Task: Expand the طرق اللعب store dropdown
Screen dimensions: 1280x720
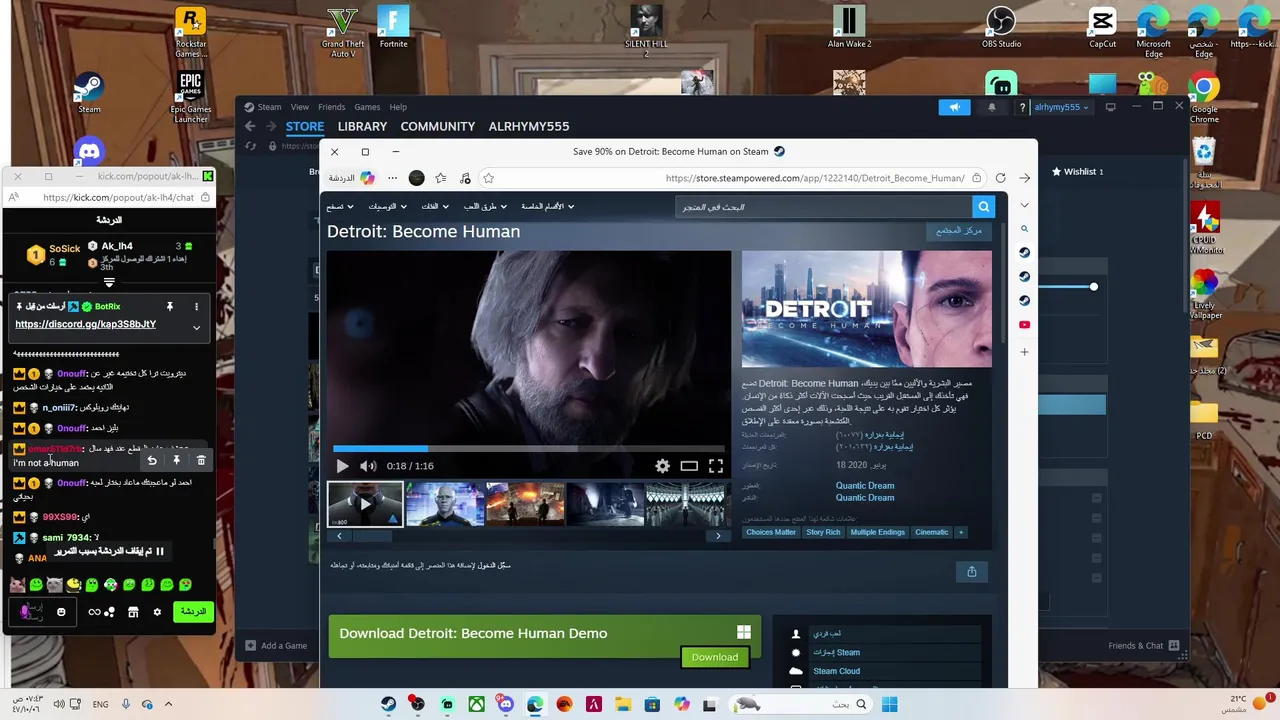Action: point(484,207)
